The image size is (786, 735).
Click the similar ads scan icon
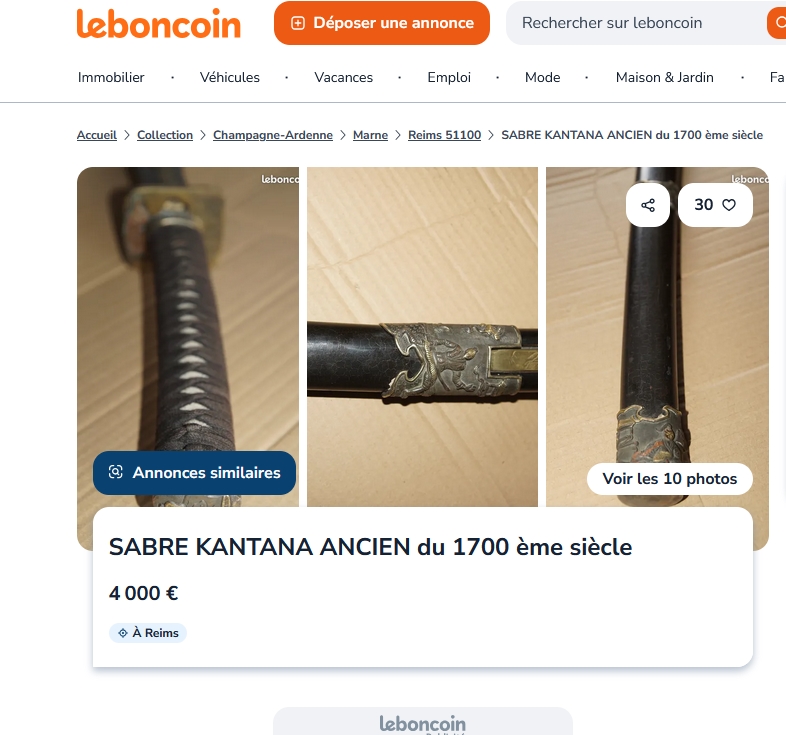pos(116,472)
